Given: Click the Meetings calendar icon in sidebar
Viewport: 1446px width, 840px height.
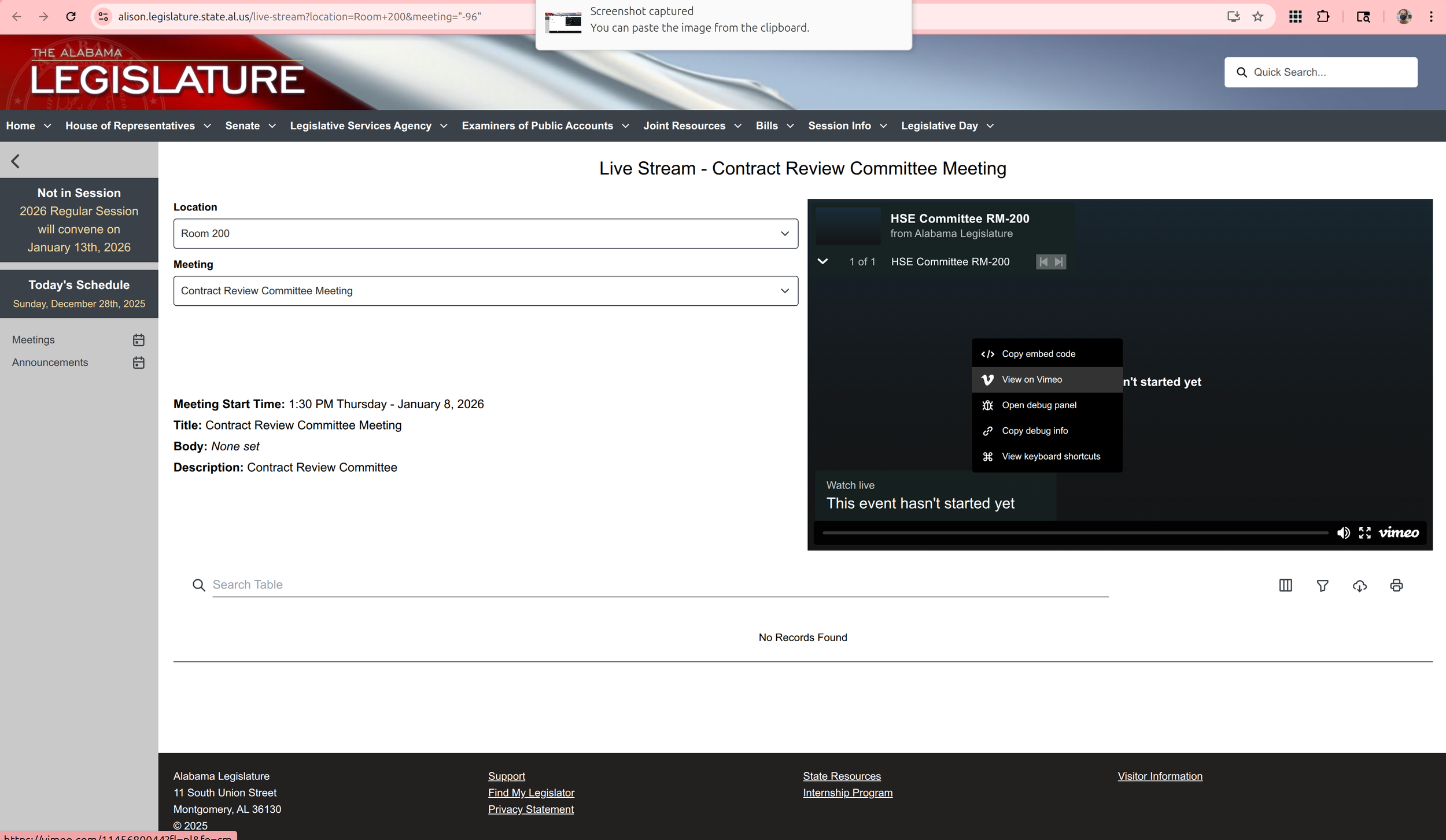Looking at the screenshot, I should pyautogui.click(x=138, y=340).
